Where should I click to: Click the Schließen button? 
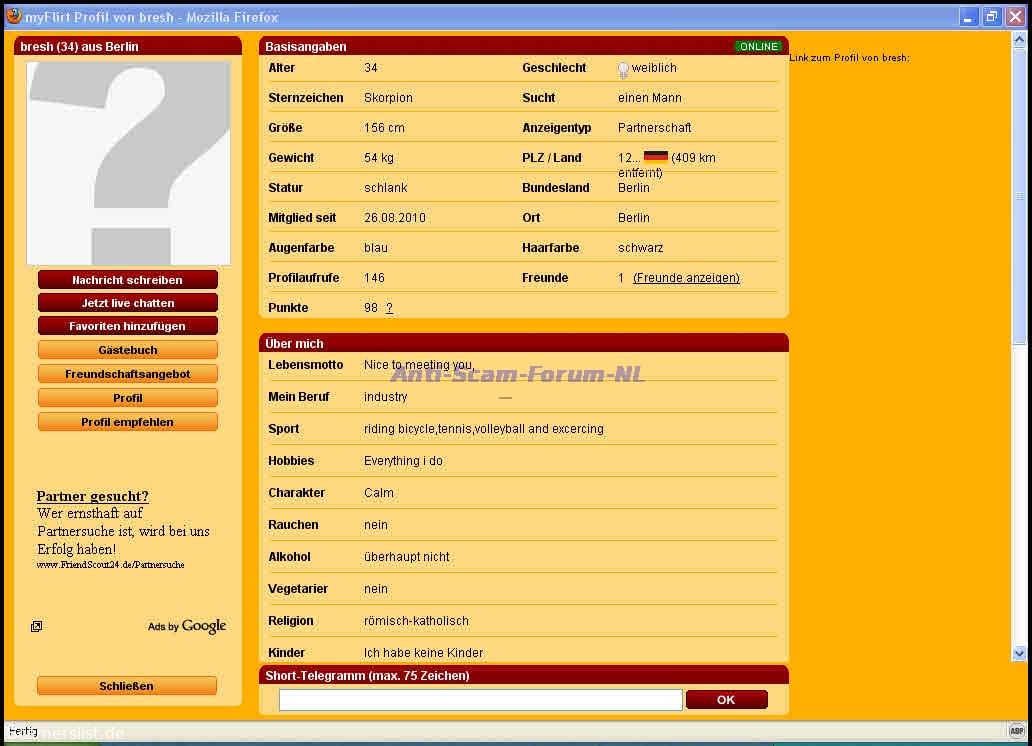coord(127,686)
